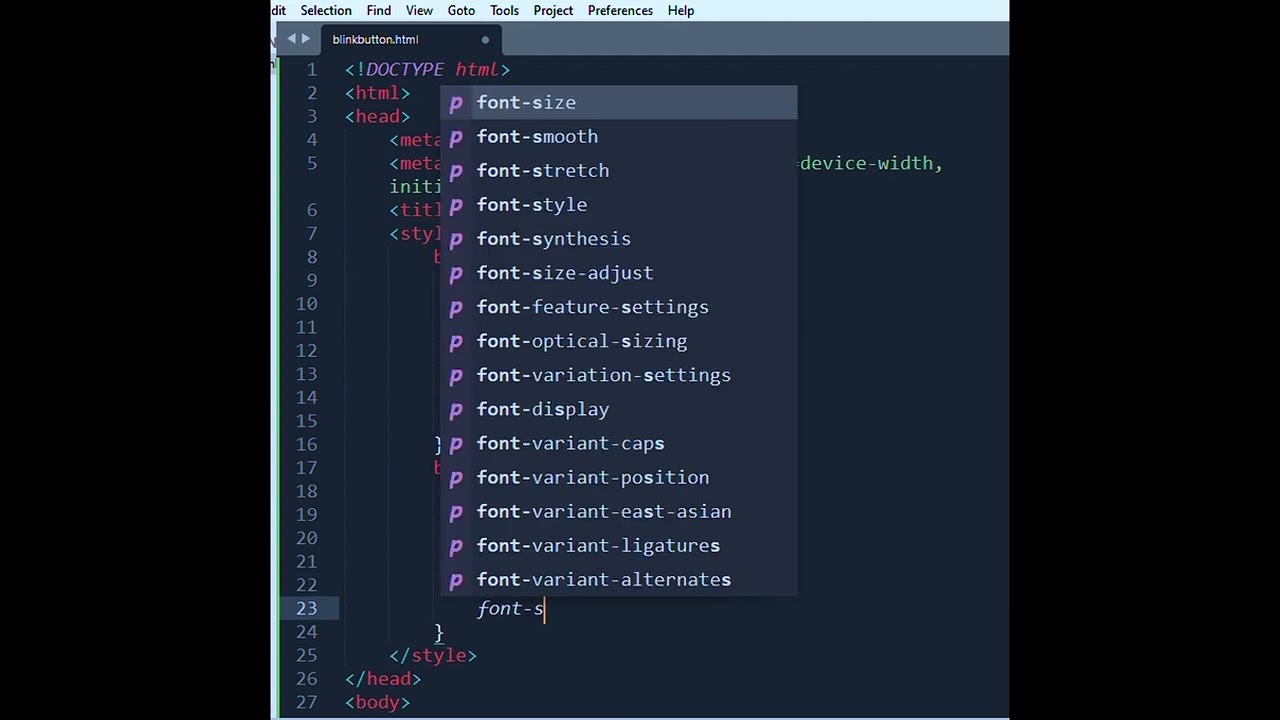Go to previous tab with left arrow

tap(291, 39)
